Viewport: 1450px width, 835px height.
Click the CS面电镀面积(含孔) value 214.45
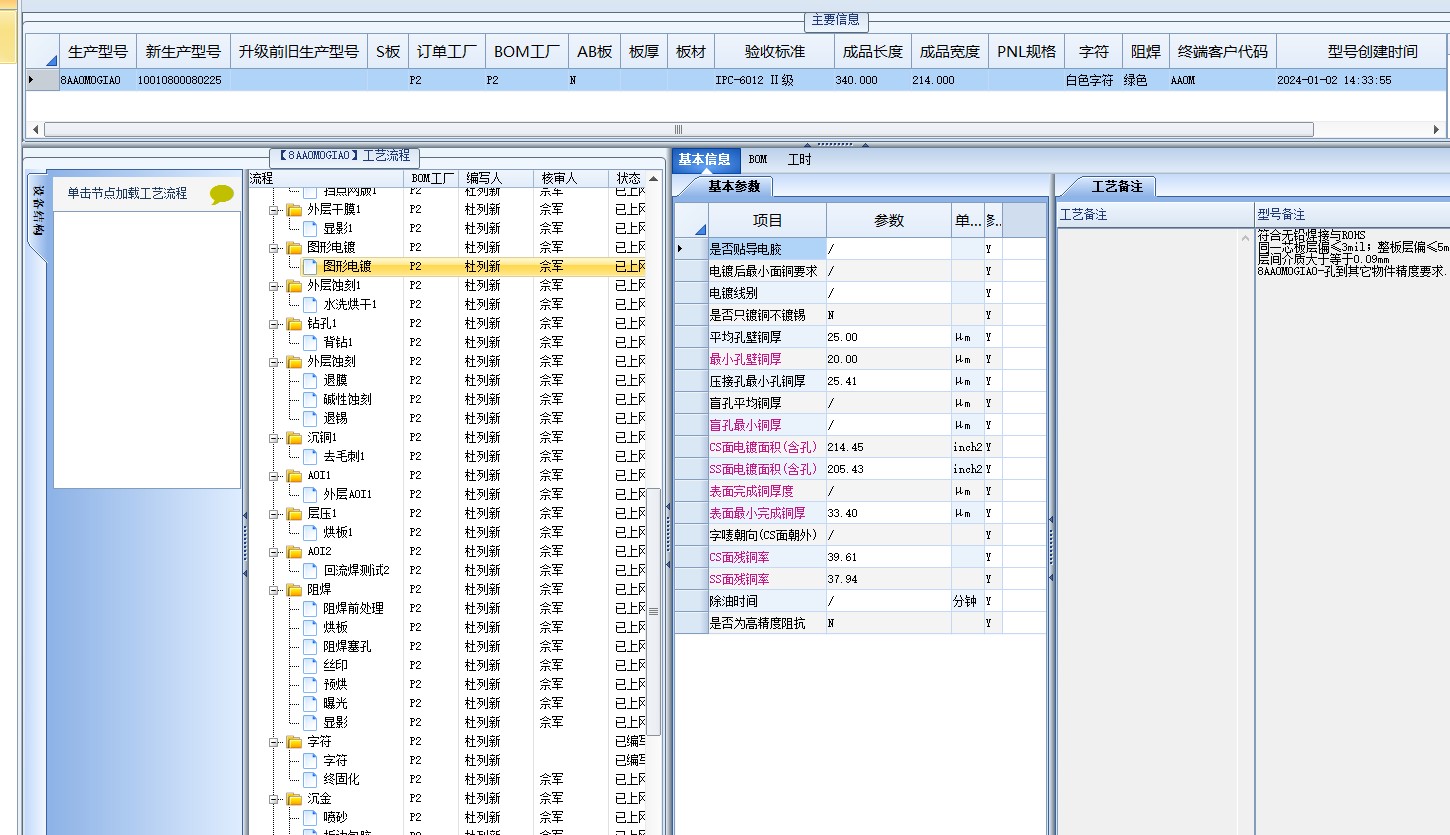click(x=888, y=447)
